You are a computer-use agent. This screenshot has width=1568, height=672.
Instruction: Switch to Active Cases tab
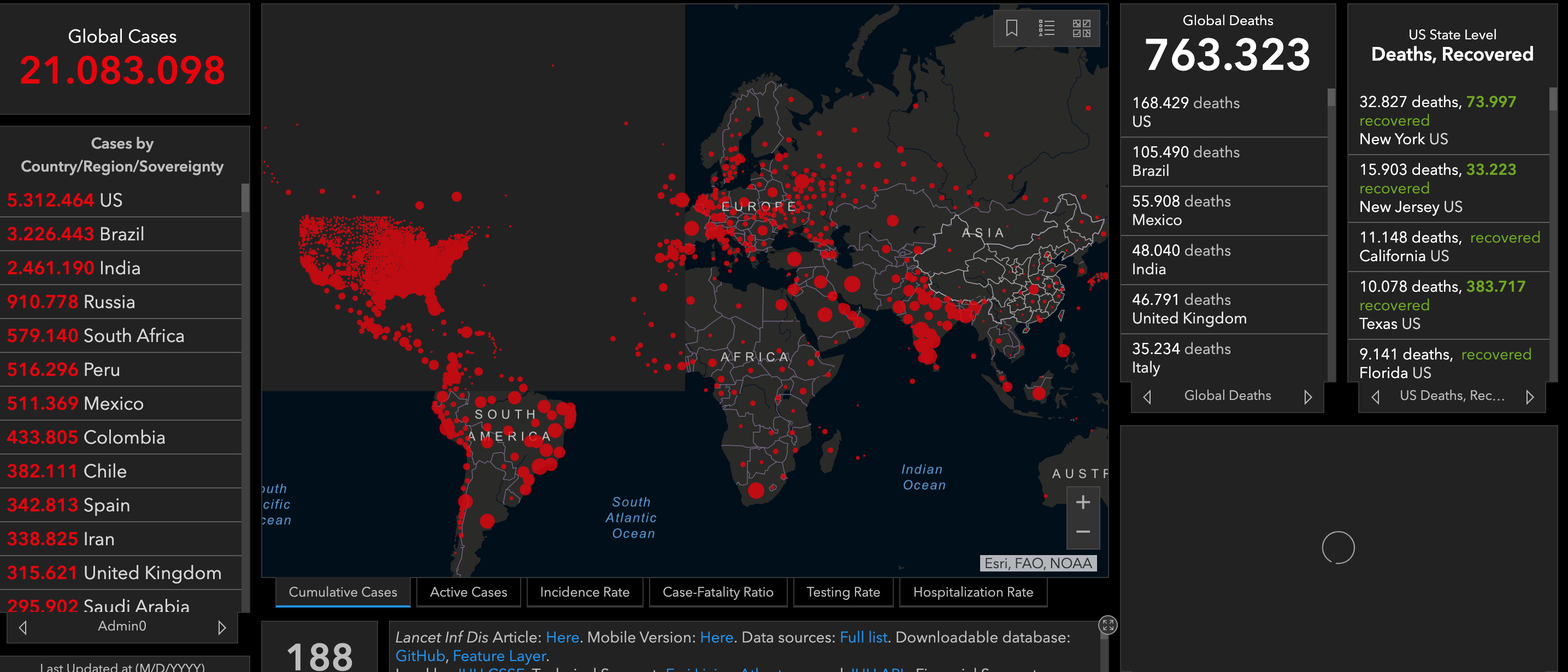pyautogui.click(x=468, y=592)
